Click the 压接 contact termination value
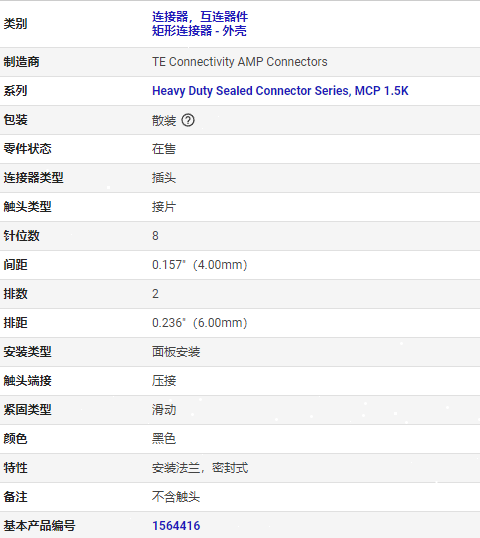 point(164,381)
